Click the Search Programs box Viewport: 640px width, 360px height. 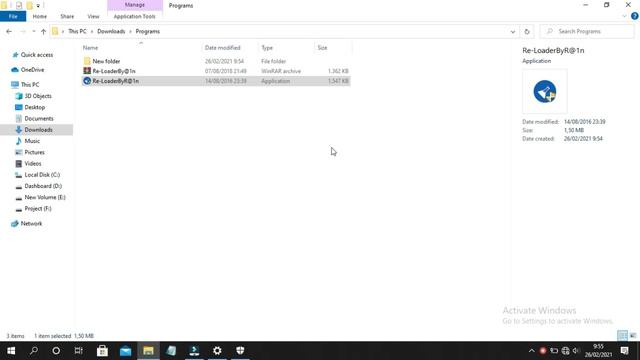[587, 31]
